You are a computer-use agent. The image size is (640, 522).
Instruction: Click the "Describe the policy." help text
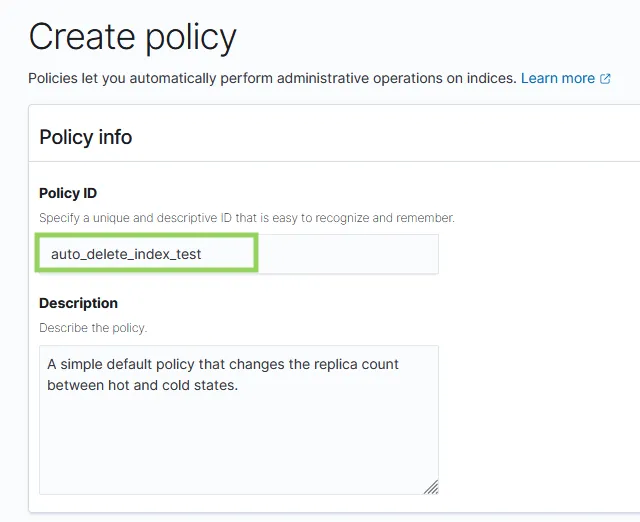pos(93,327)
